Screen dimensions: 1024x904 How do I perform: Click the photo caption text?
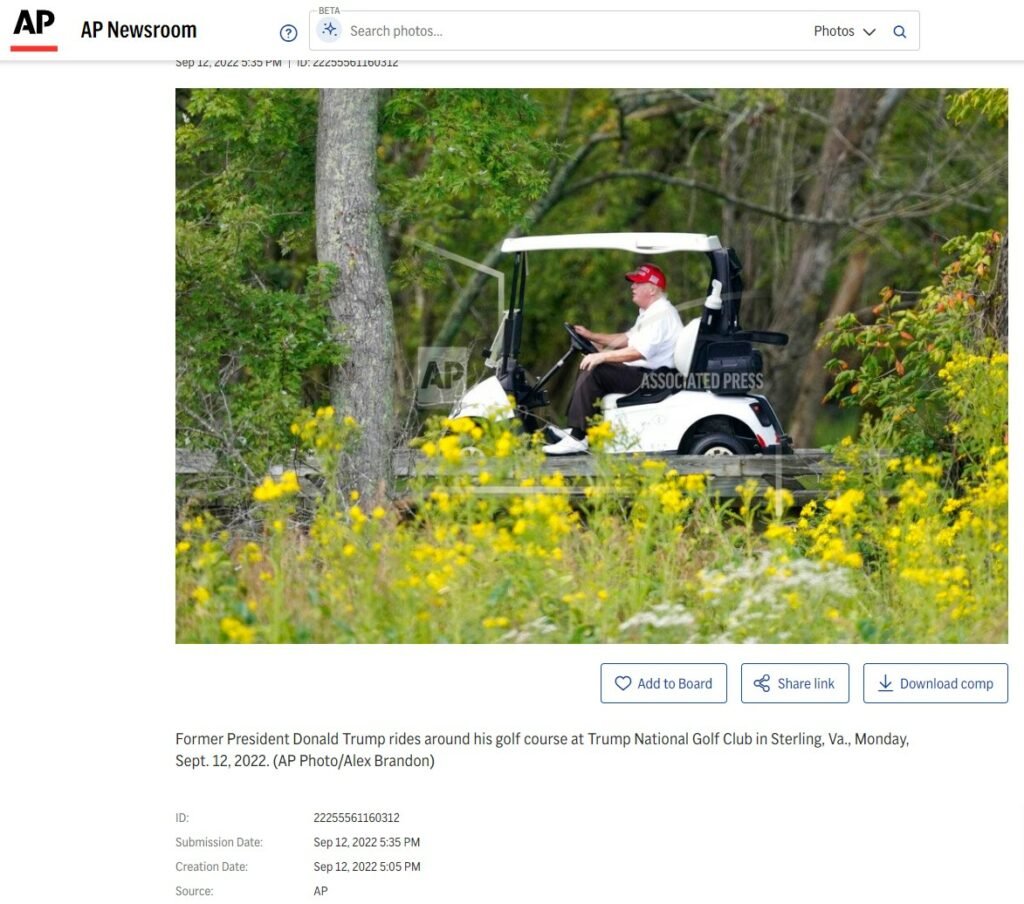(542, 749)
